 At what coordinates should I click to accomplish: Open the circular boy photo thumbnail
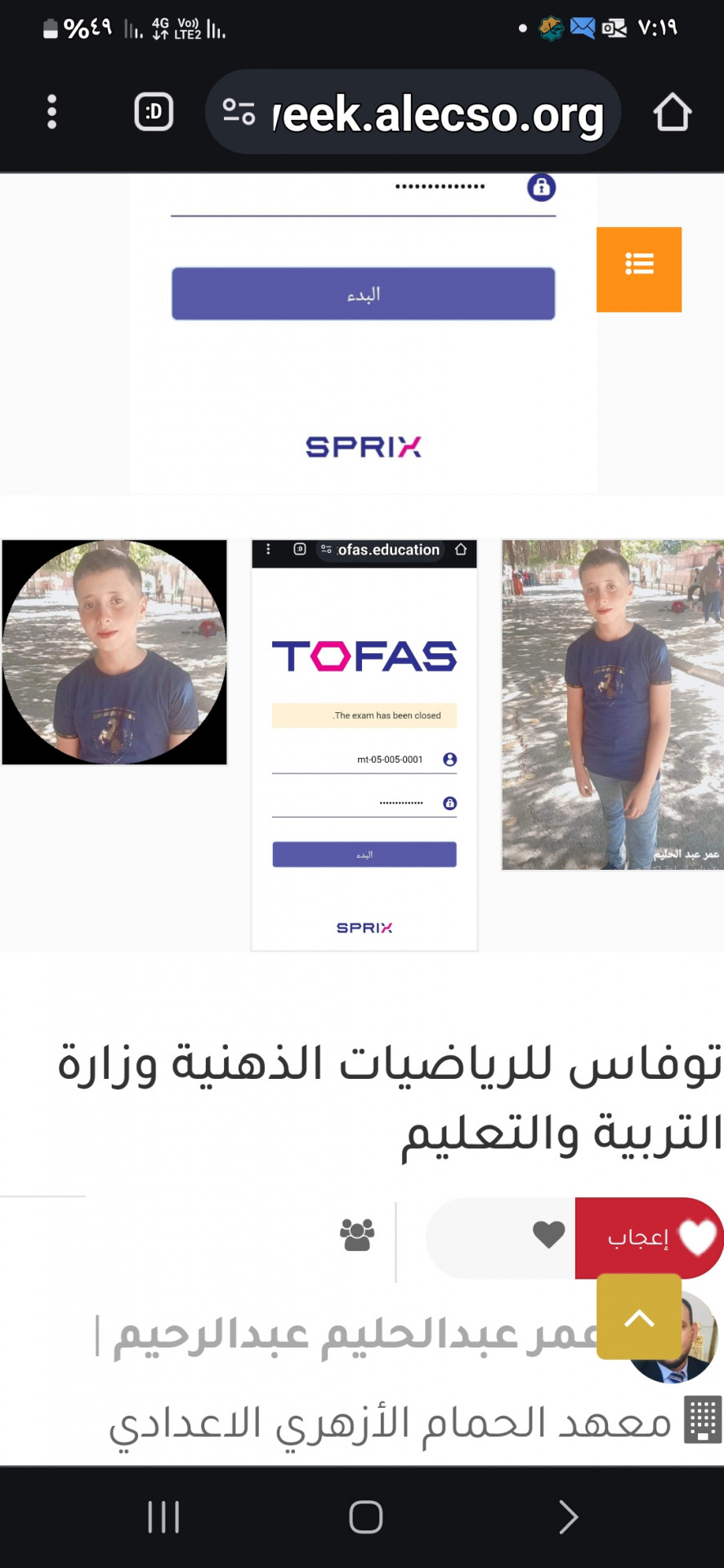(x=114, y=653)
